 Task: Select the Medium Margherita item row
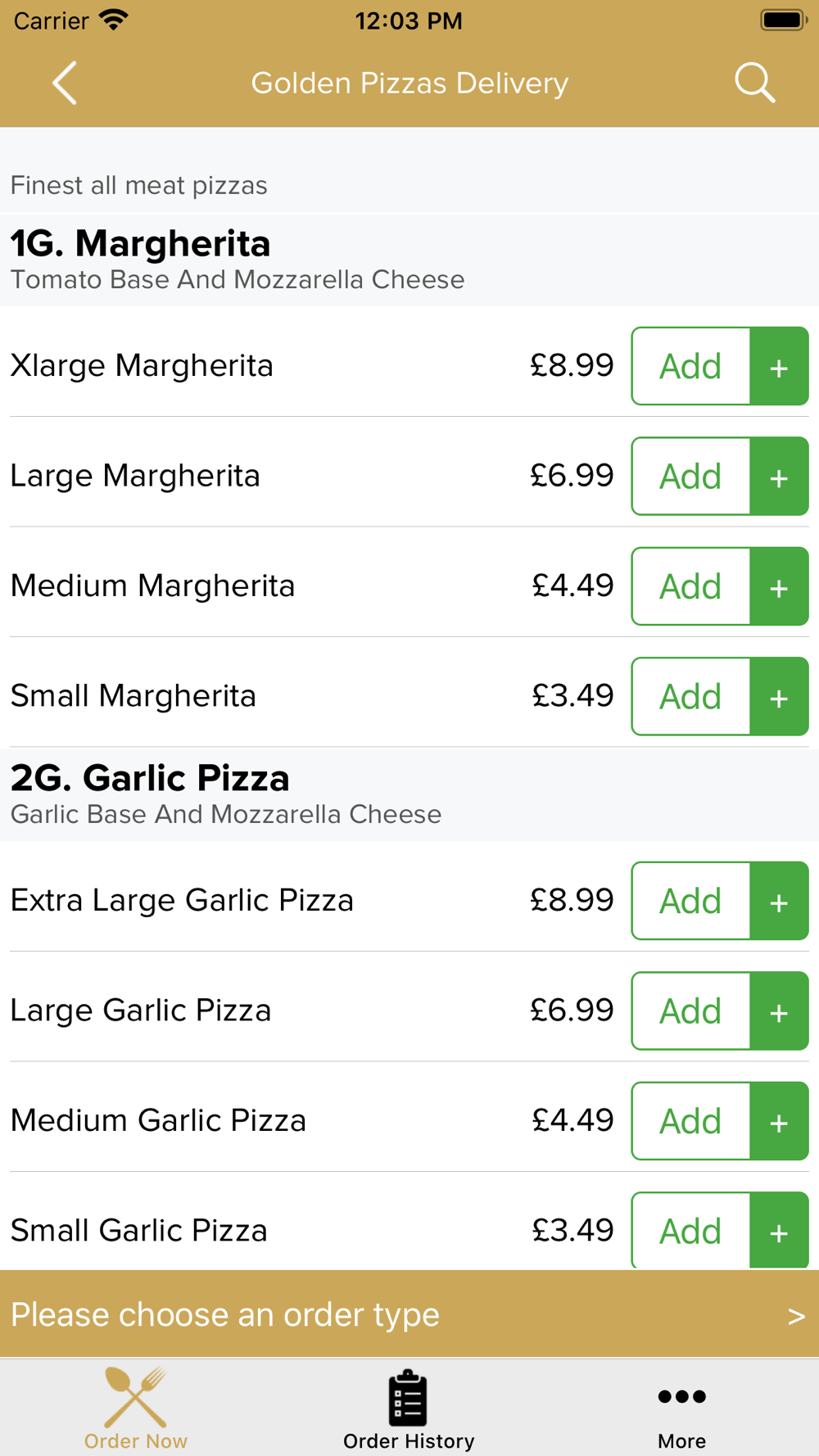pos(409,586)
